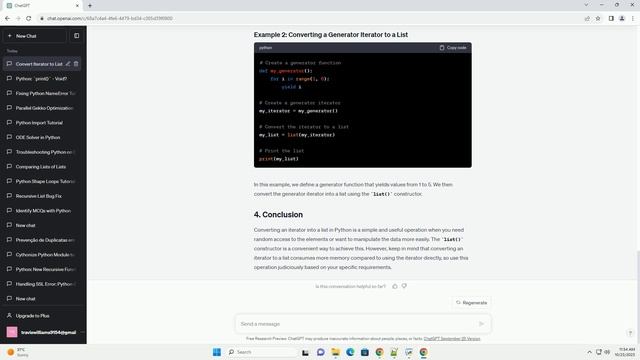Open a new browser tab with plus button
Viewport: 640px width, 360px height.
(x=90, y=6)
